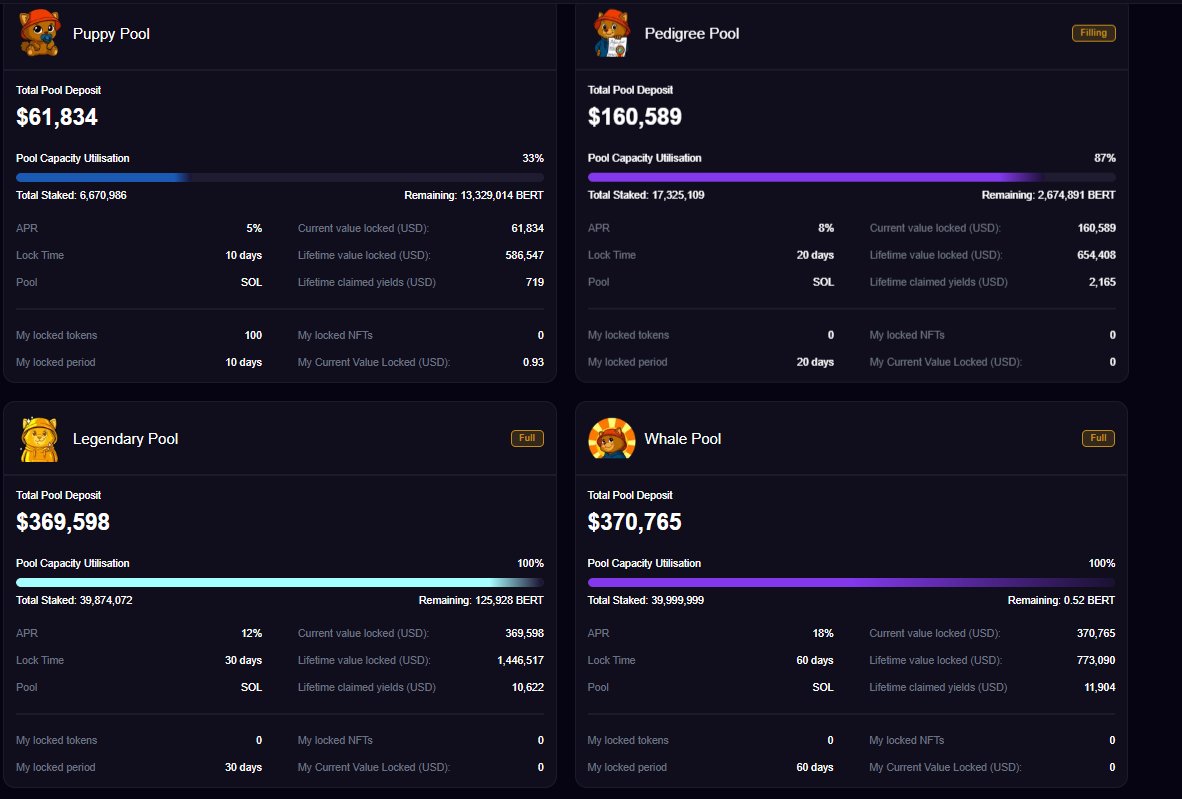
Task: Click the Full badge on Legendary Pool
Action: point(527,438)
